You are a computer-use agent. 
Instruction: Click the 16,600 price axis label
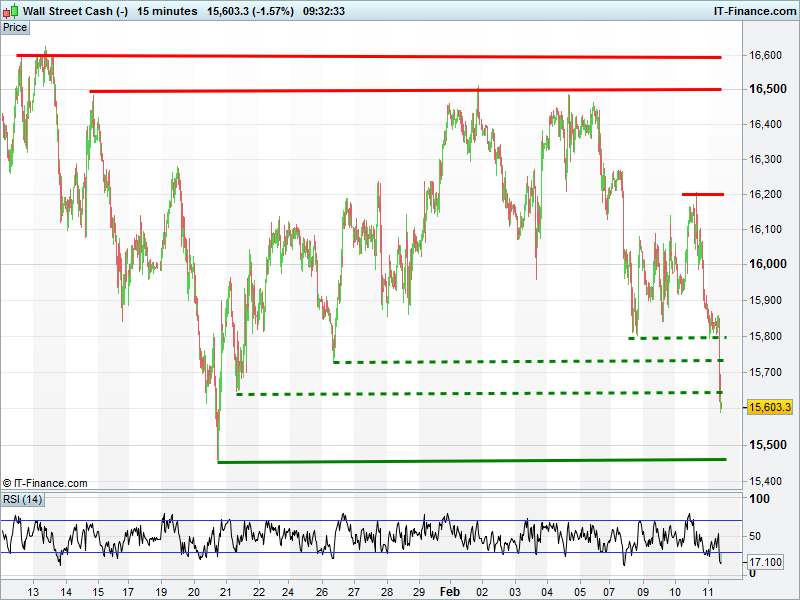click(x=765, y=55)
